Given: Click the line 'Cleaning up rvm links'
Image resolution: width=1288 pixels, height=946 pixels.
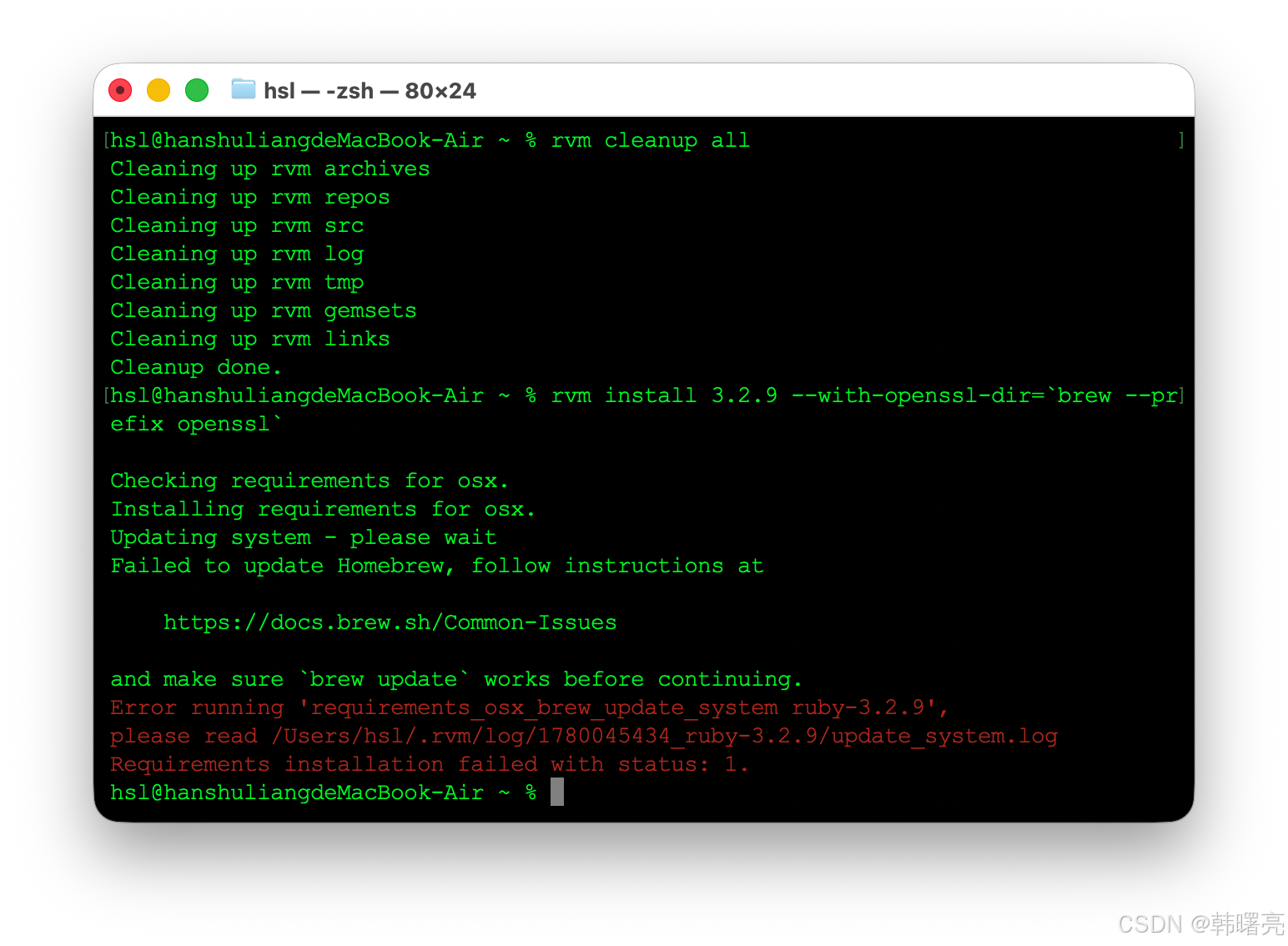Looking at the screenshot, I should tap(250, 339).
